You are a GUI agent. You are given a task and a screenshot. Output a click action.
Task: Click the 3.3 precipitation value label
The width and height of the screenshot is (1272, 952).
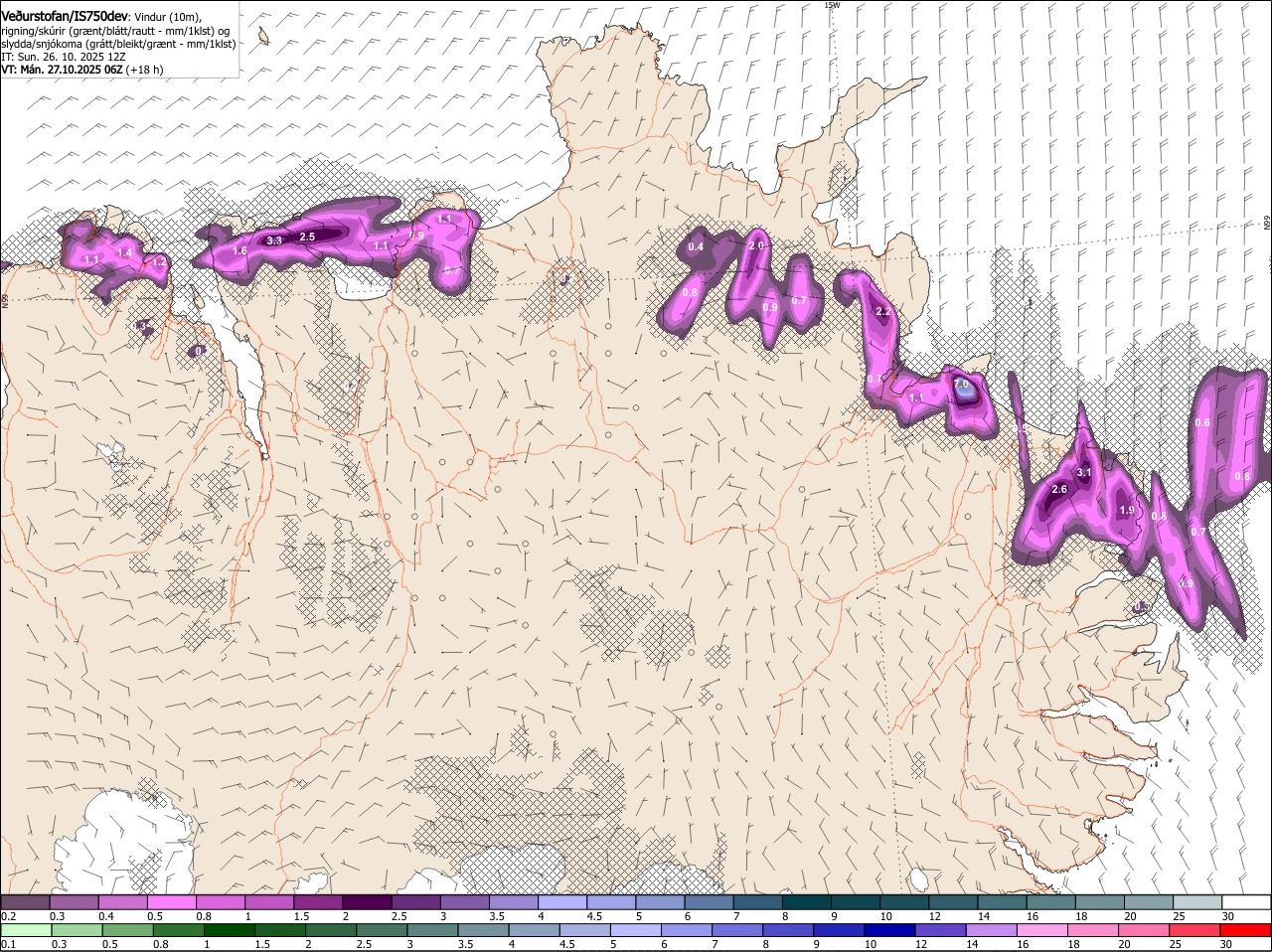(275, 240)
